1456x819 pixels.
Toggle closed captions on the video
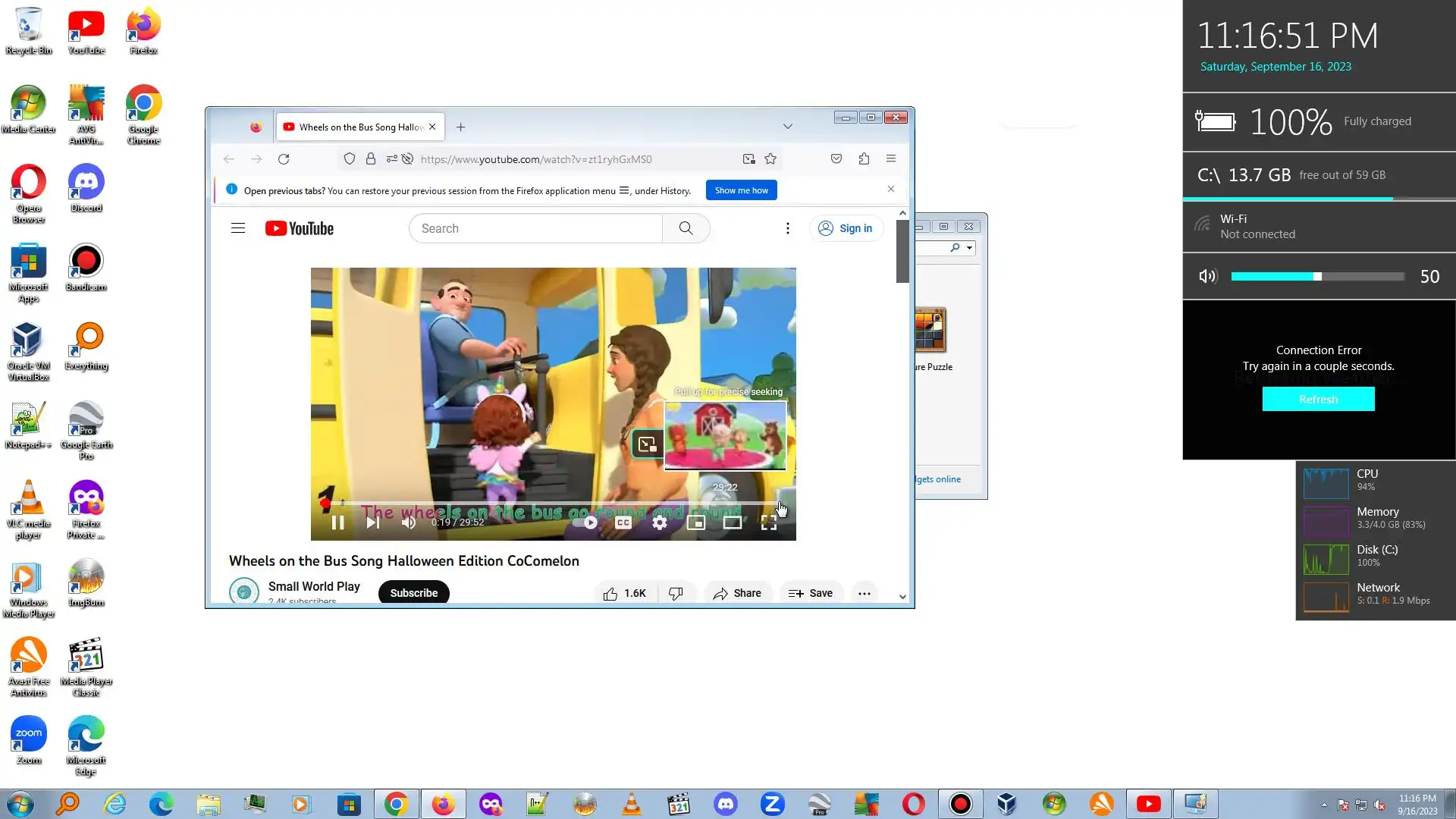[x=623, y=522]
